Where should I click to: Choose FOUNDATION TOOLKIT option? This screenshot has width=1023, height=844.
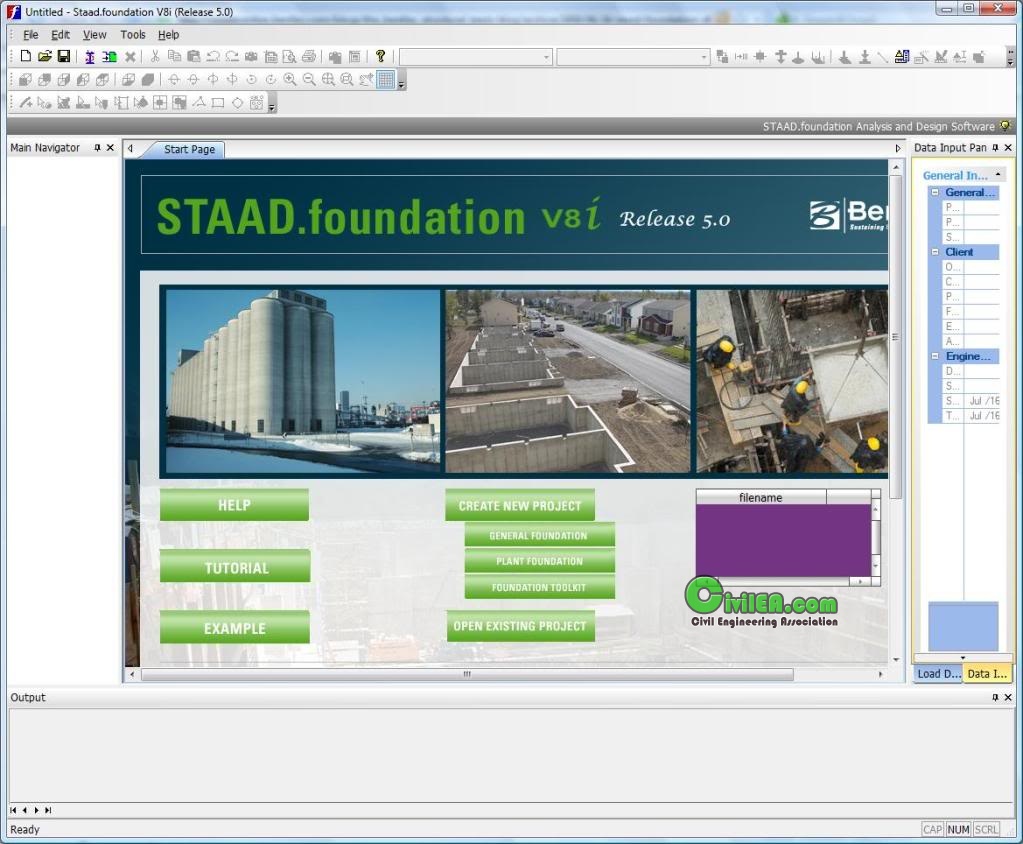[539, 587]
